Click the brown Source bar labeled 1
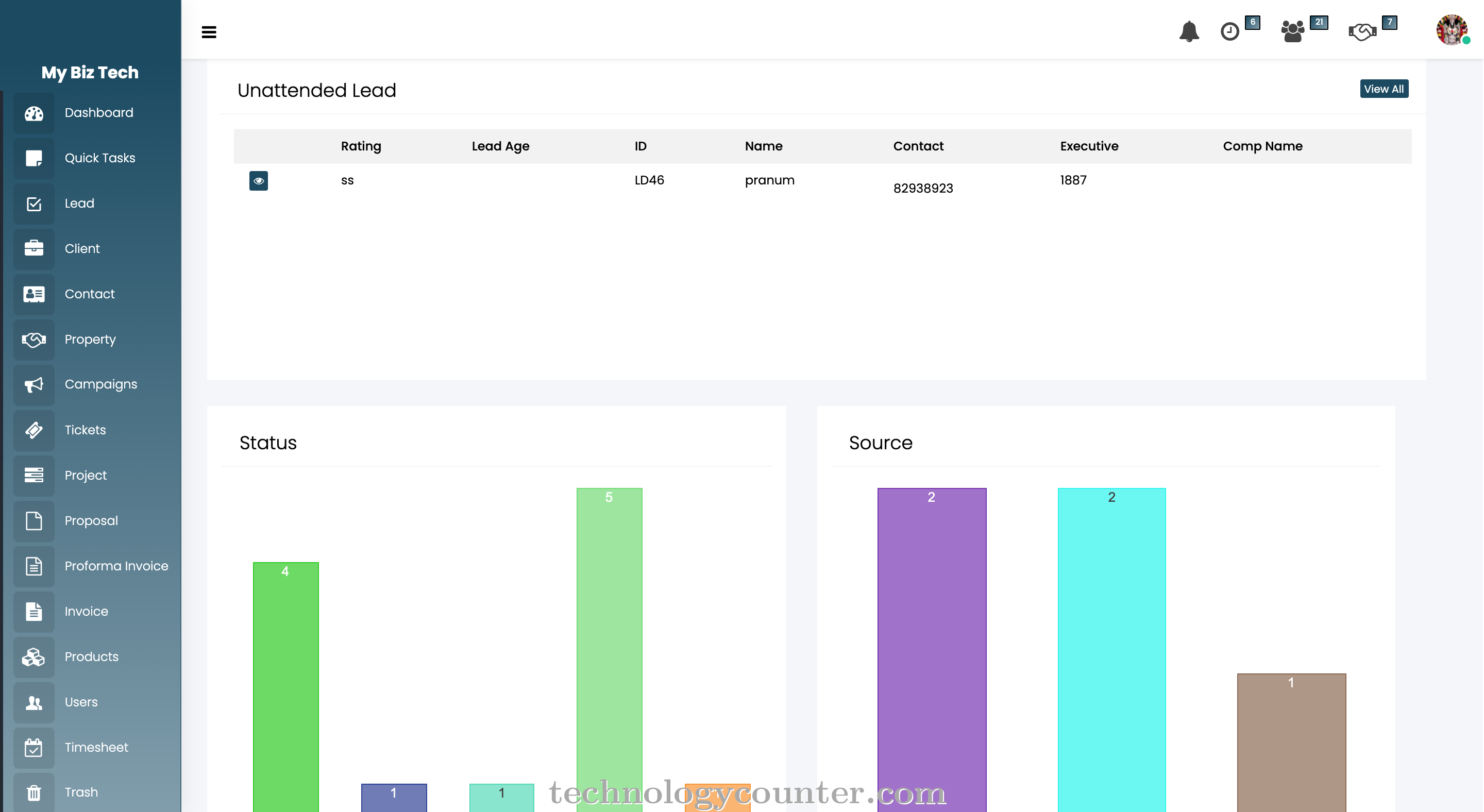Viewport: 1484px width, 812px height. click(1292, 743)
